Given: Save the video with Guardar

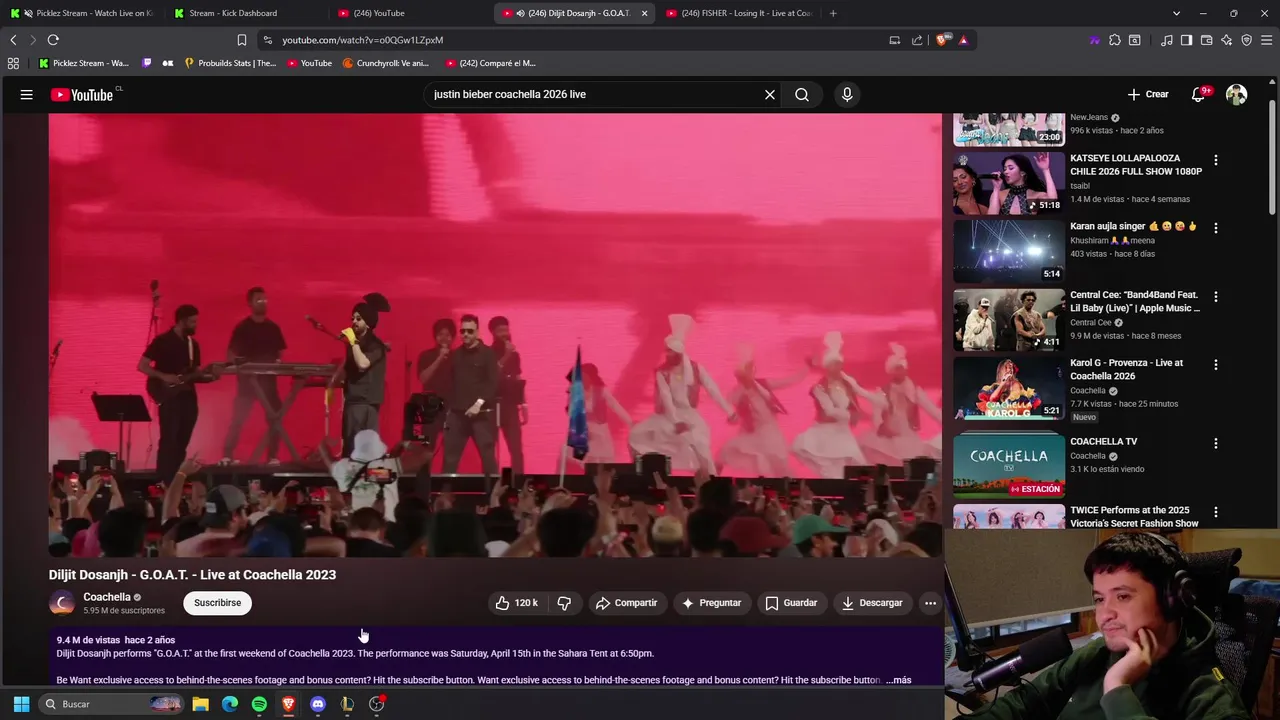Looking at the screenshot, I should click(x=791, y=603).
